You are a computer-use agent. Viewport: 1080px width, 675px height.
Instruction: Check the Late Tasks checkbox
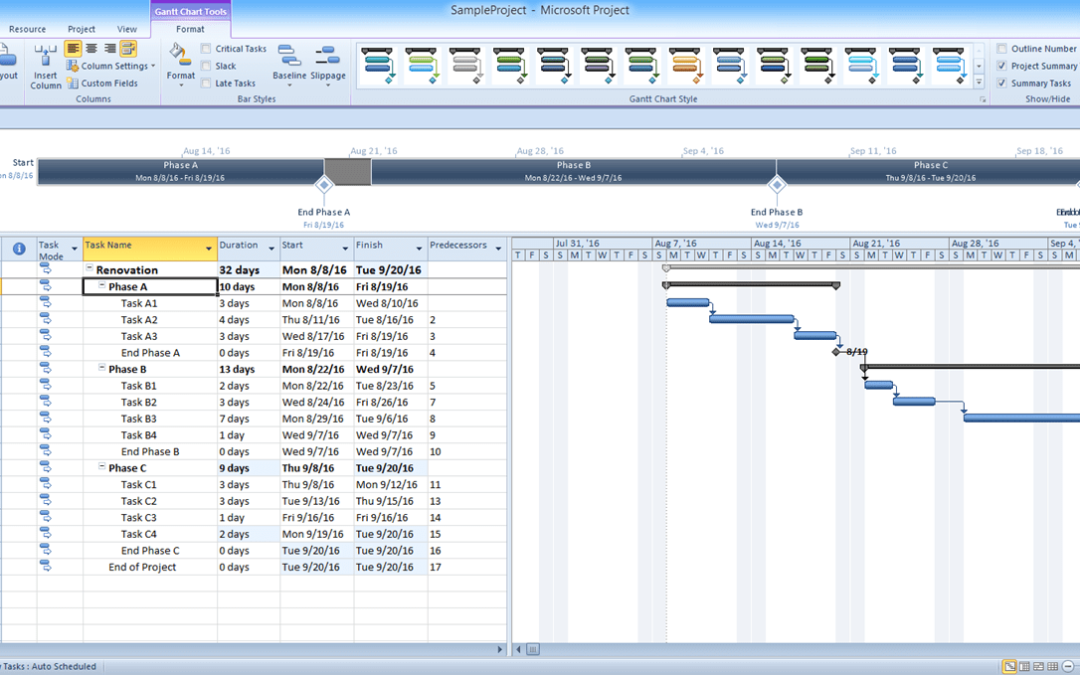206,84
